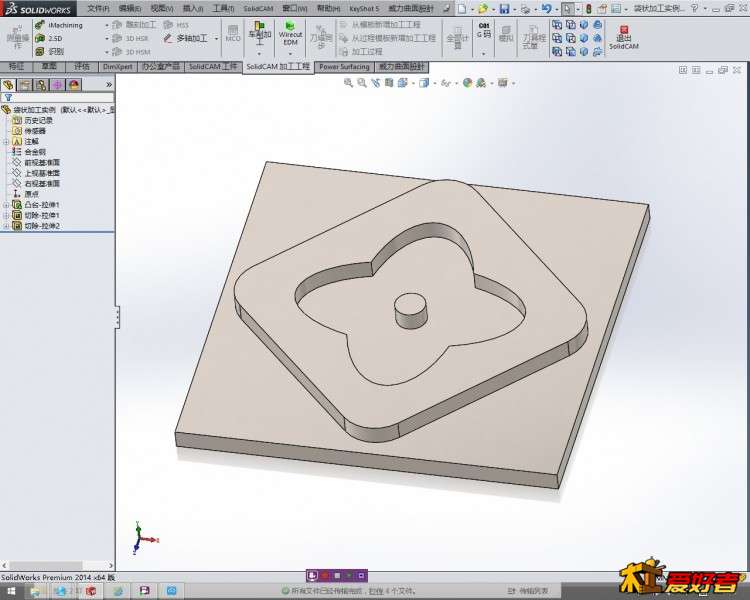Expand the 切除-拉伸1 feature node
Image resolution: width=750 pixels, height=600 pixels.
[6, 215]
